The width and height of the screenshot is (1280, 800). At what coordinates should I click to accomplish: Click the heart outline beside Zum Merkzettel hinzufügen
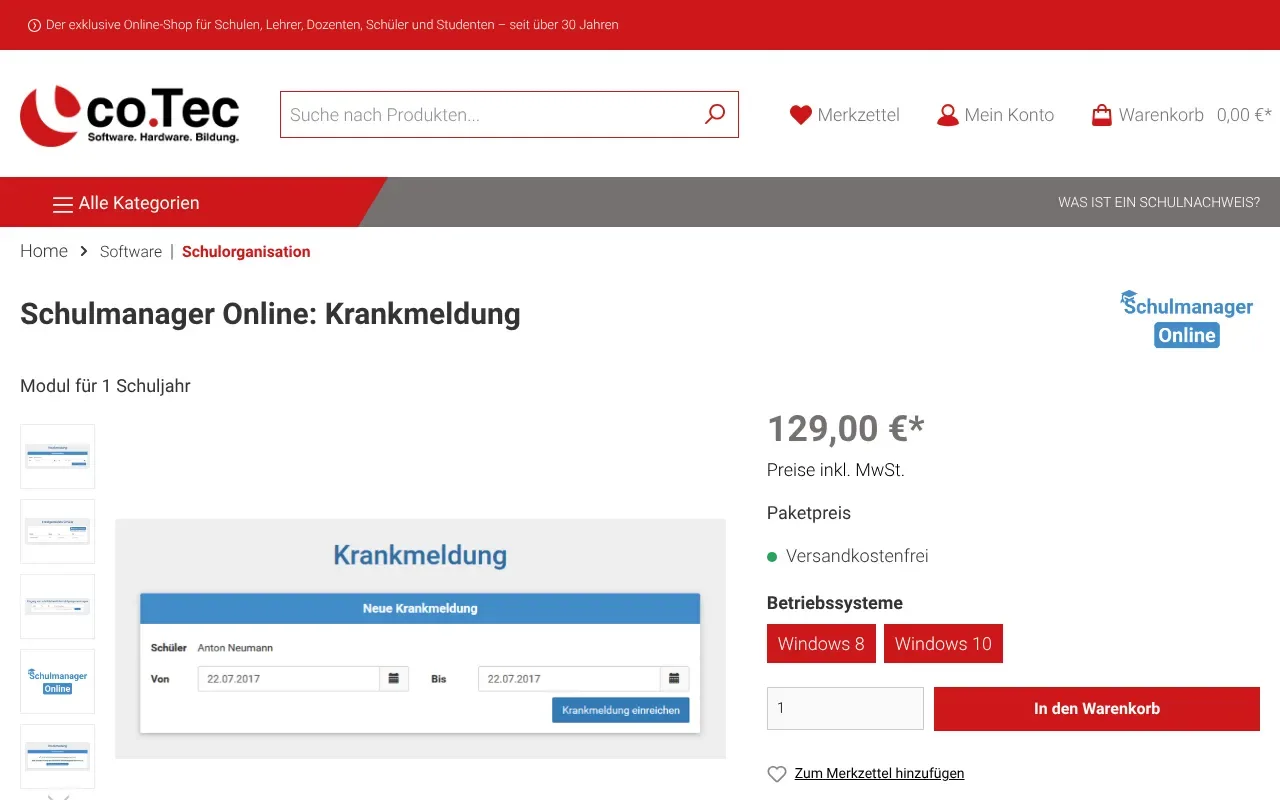point(777,773)
